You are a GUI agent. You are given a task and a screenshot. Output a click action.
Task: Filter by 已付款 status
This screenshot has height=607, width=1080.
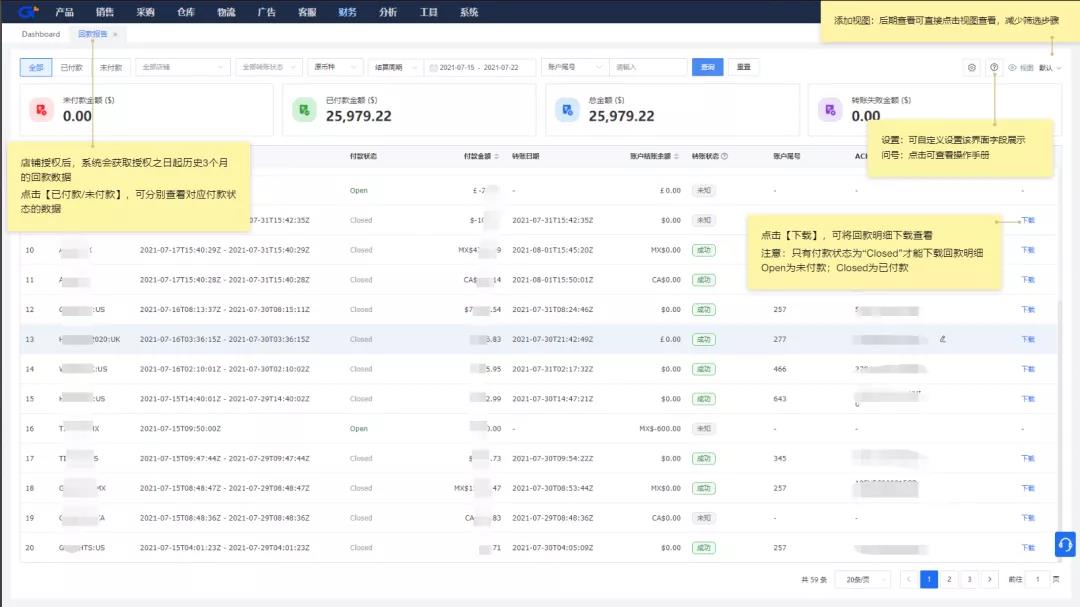click(x=71, y=67)
